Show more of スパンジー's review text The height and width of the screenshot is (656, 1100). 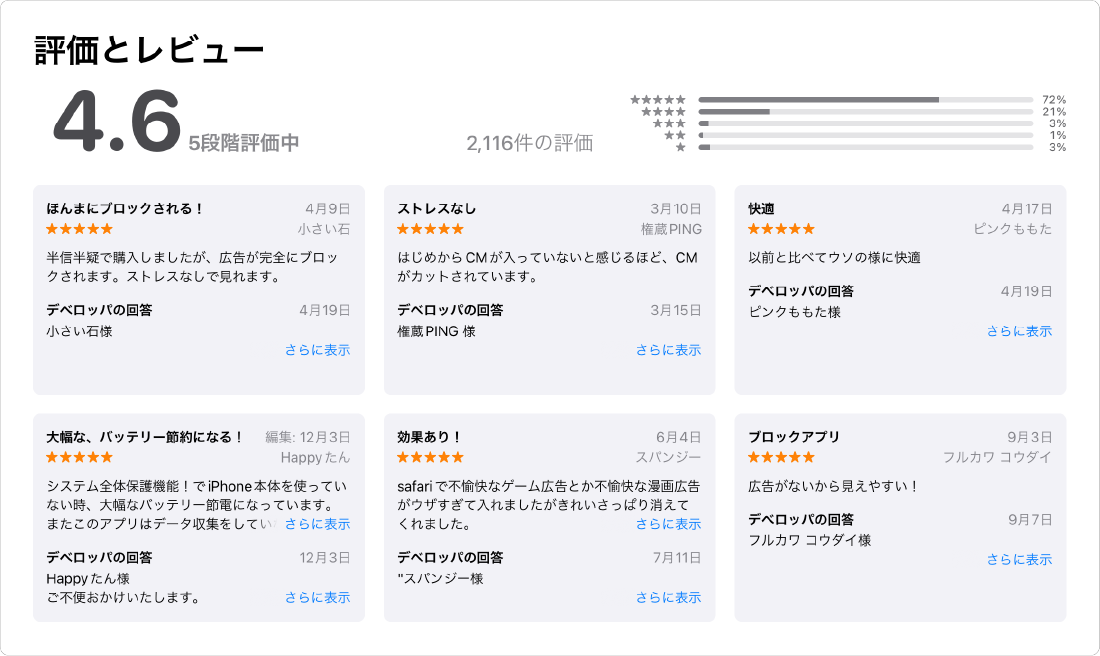point(668,524)
